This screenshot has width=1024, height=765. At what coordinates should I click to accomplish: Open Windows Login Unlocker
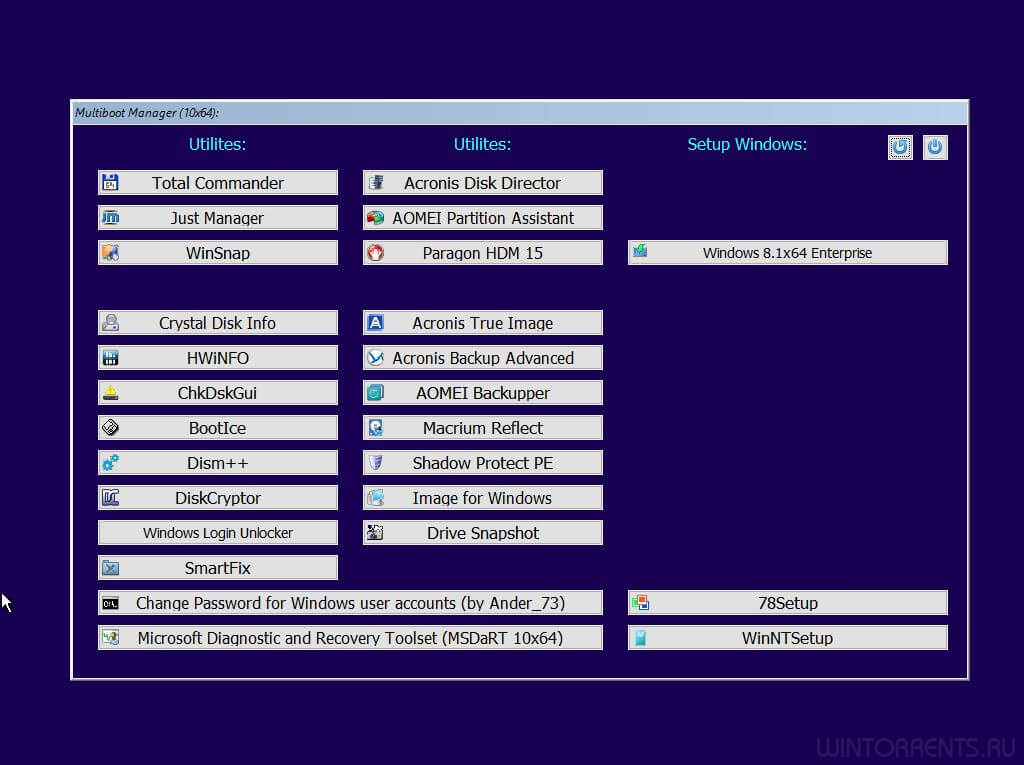pyautogui.click(x=217, y=533)
